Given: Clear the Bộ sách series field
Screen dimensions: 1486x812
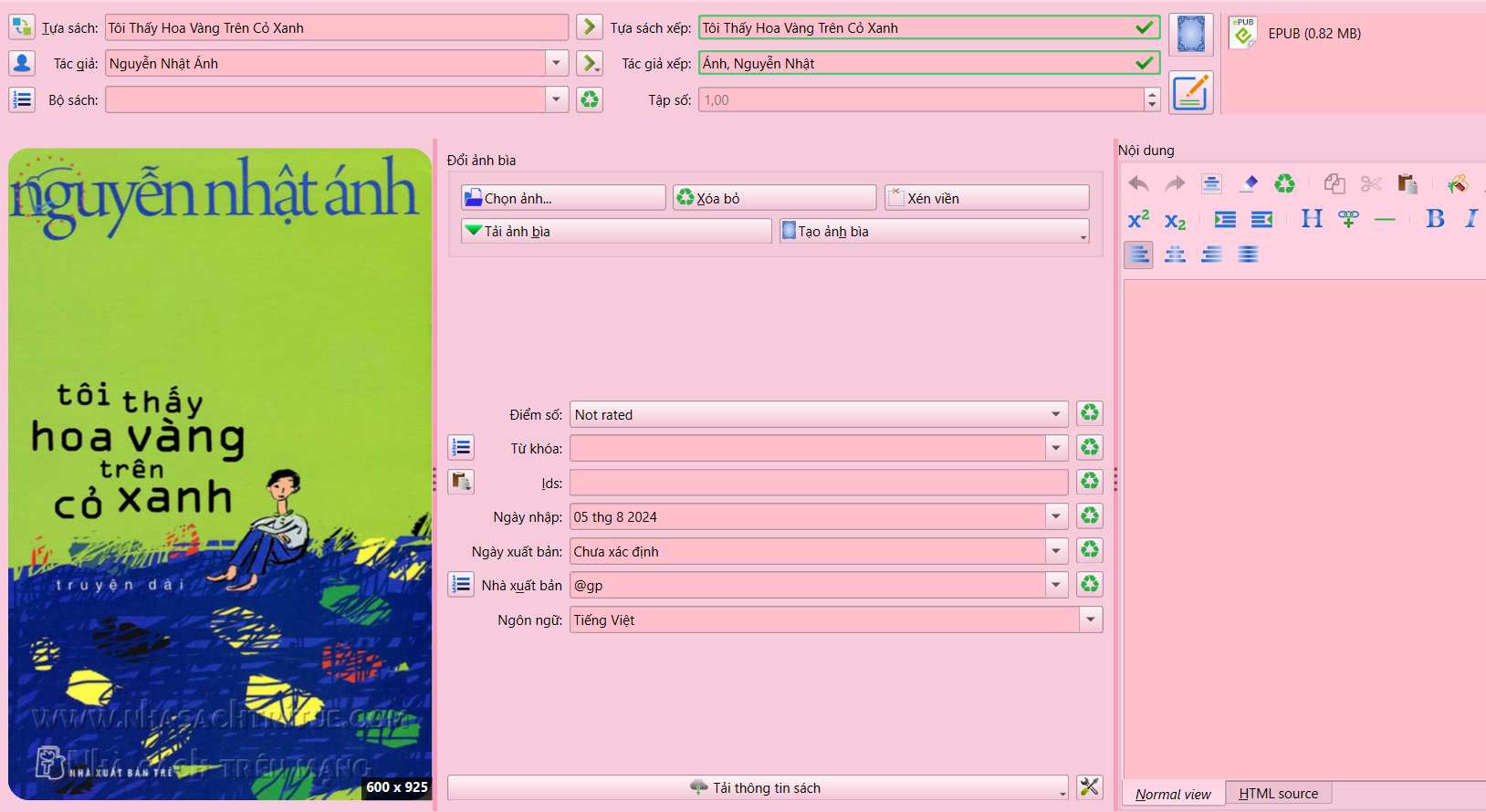Looking at the screenshot, I should (x=590, y=99).
